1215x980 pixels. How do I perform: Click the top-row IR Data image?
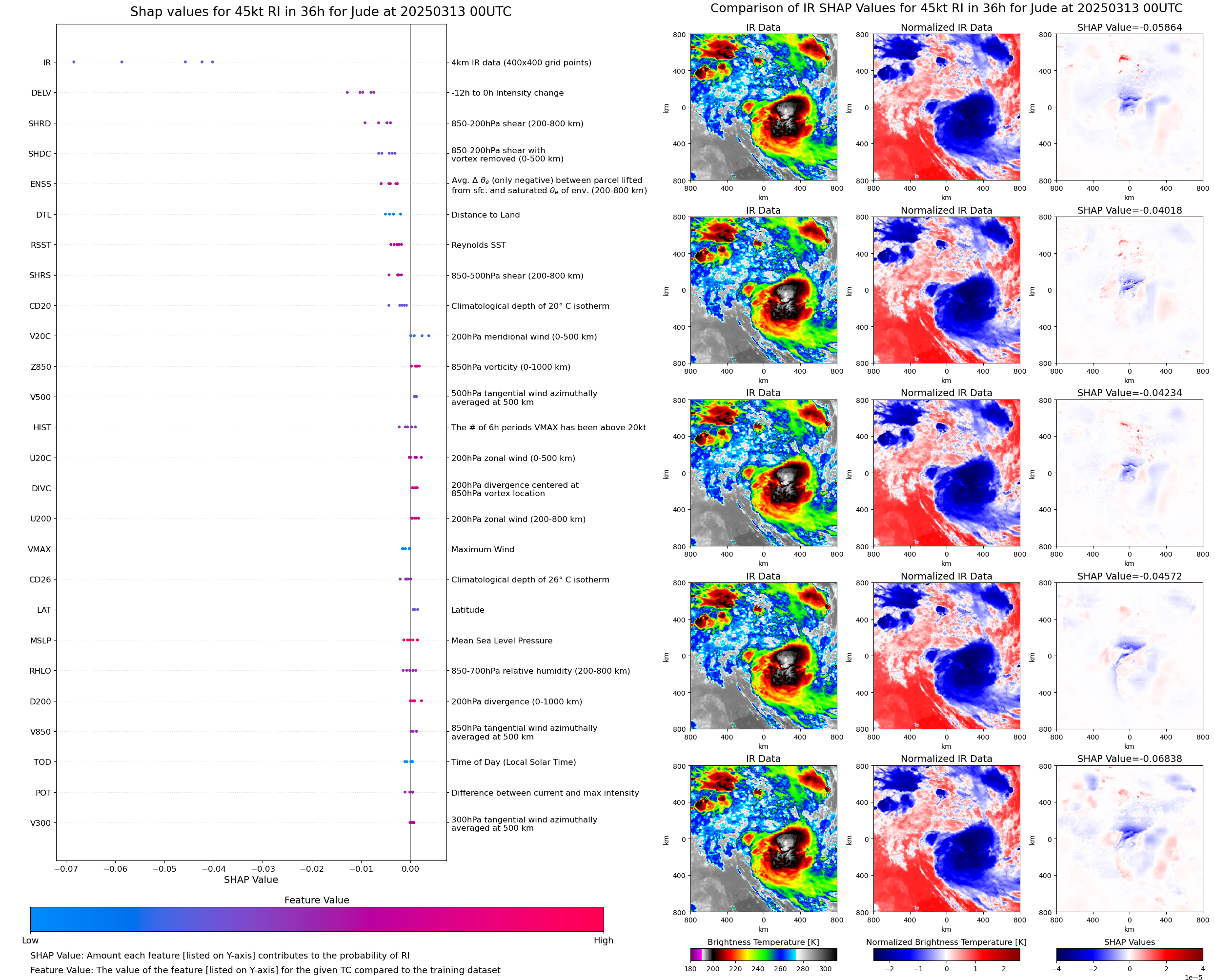763,107
